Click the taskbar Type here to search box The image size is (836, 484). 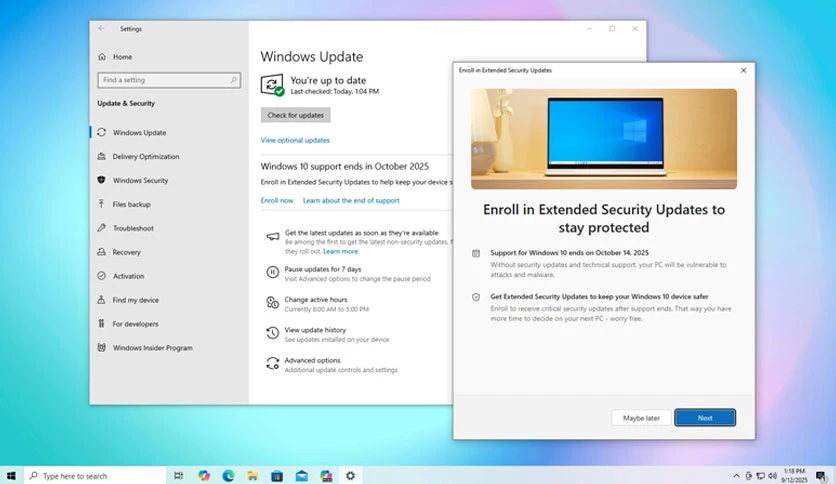[95, 475]
